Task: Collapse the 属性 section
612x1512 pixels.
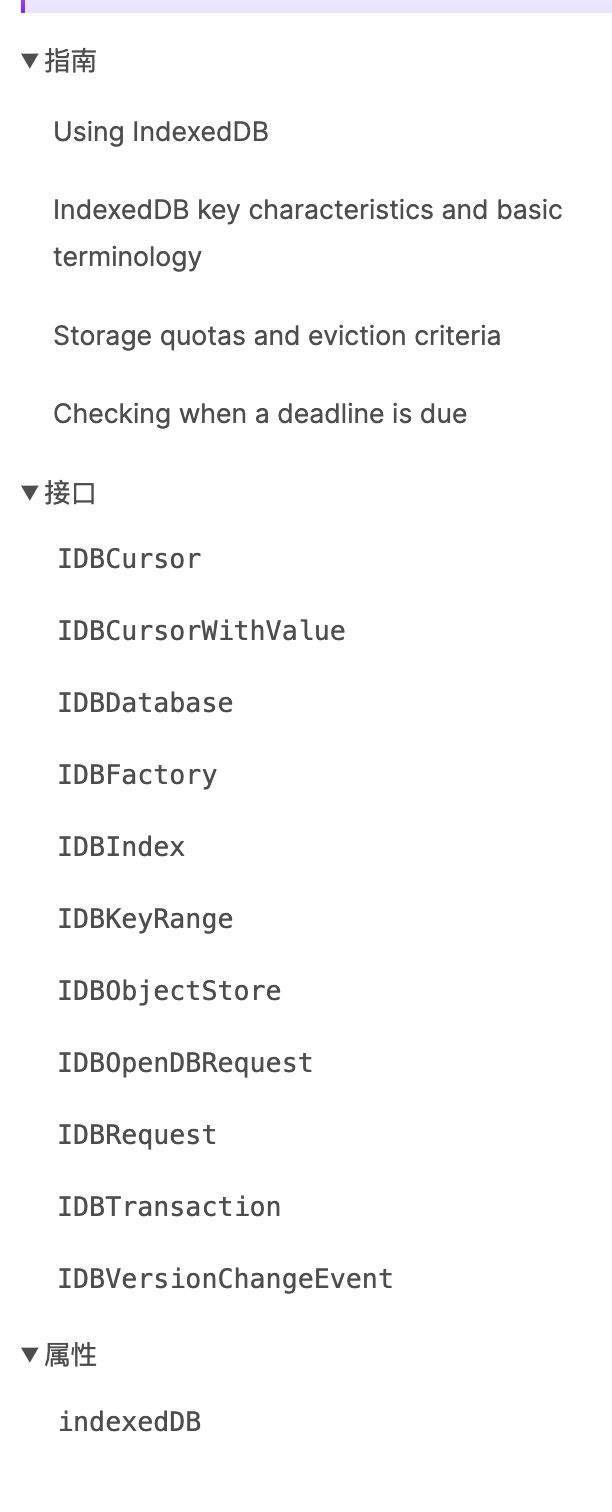Action: tap(30, 1355)
